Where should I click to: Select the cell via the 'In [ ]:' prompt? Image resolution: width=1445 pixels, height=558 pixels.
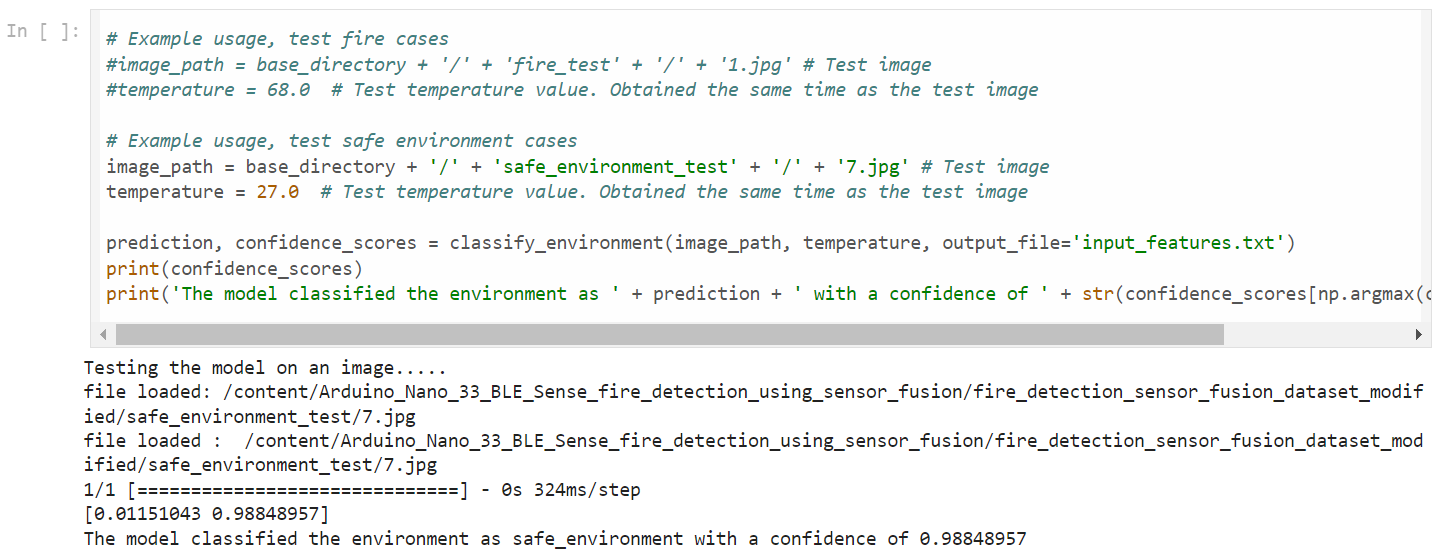pyautogui.click(x=43, y=31)
